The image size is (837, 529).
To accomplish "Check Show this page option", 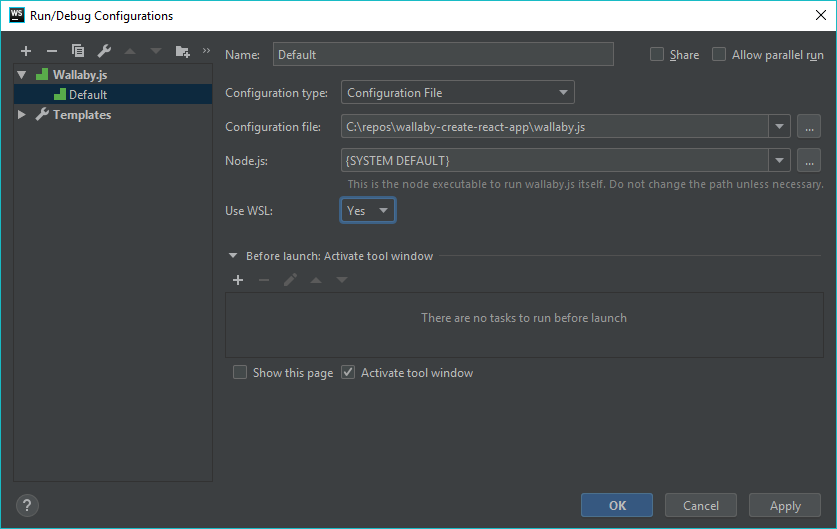I will [240, 372].
